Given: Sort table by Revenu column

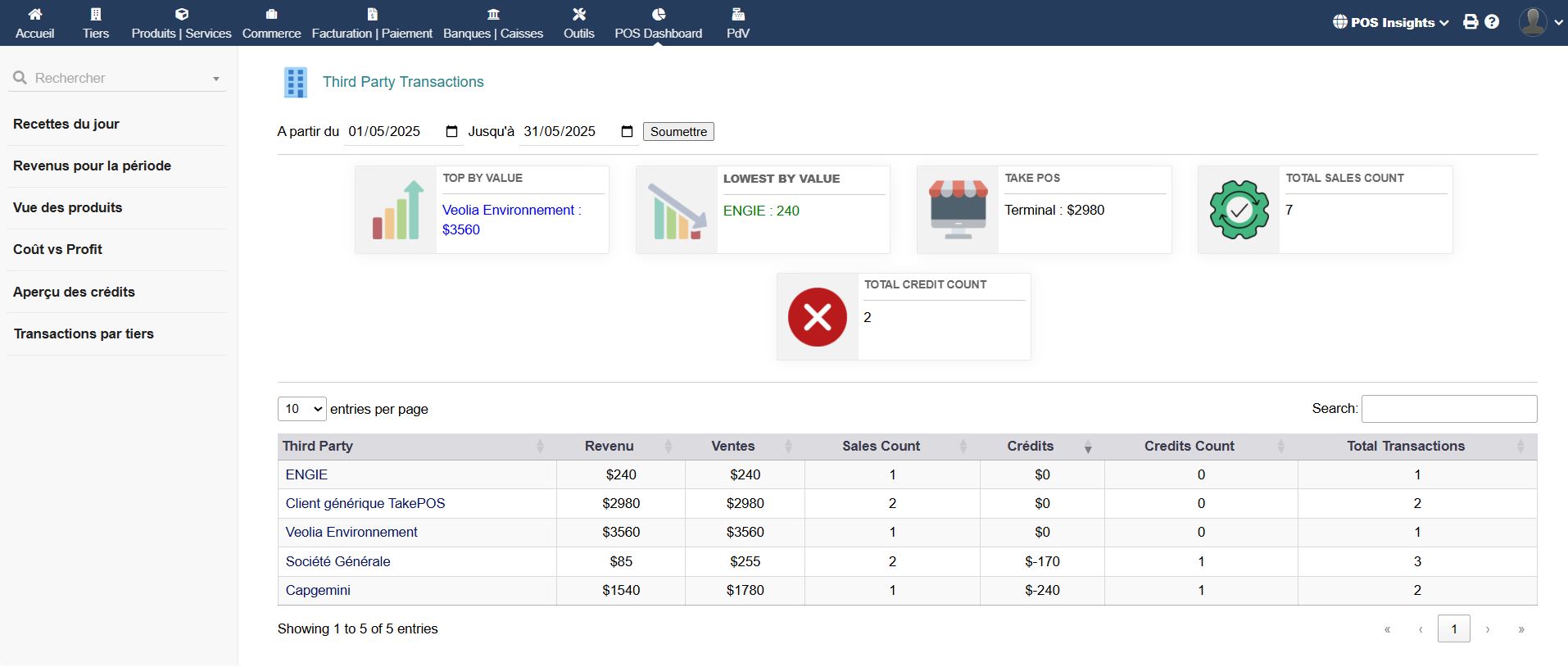Looking at the screenshot, I should point(610,447).
